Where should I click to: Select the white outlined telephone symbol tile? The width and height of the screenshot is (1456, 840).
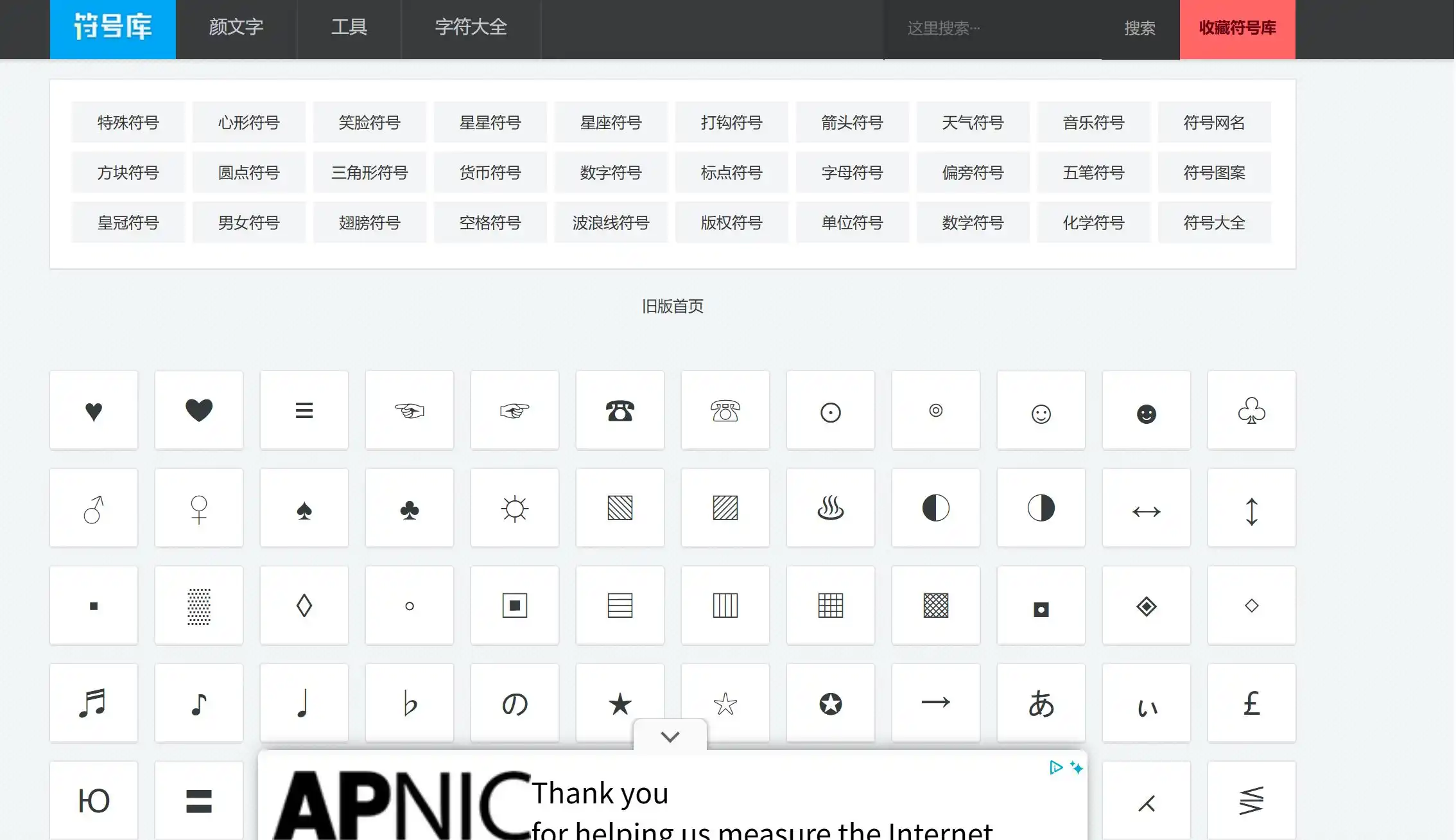pos(725,410)
